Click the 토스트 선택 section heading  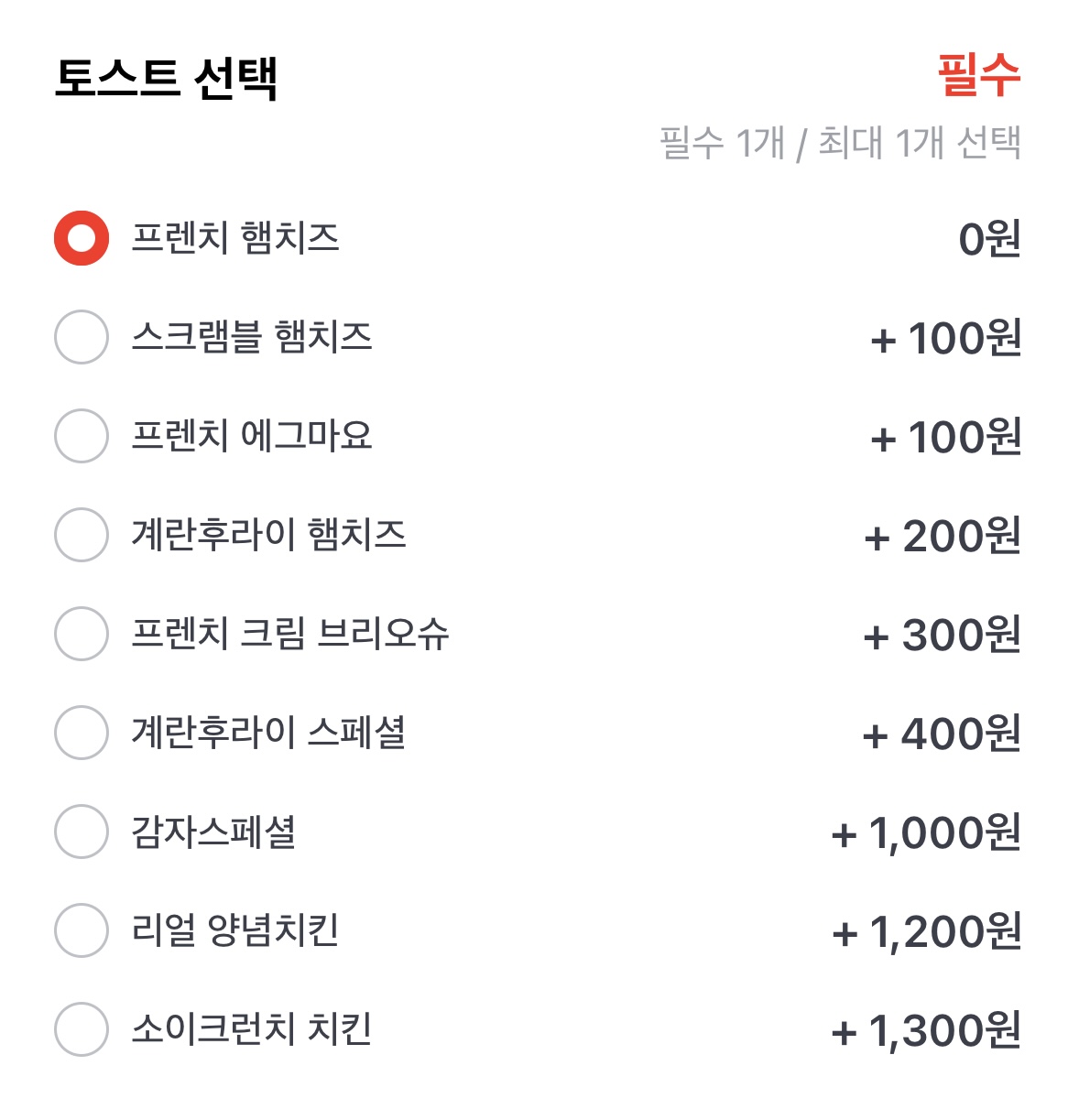click(x=166, y=78)
